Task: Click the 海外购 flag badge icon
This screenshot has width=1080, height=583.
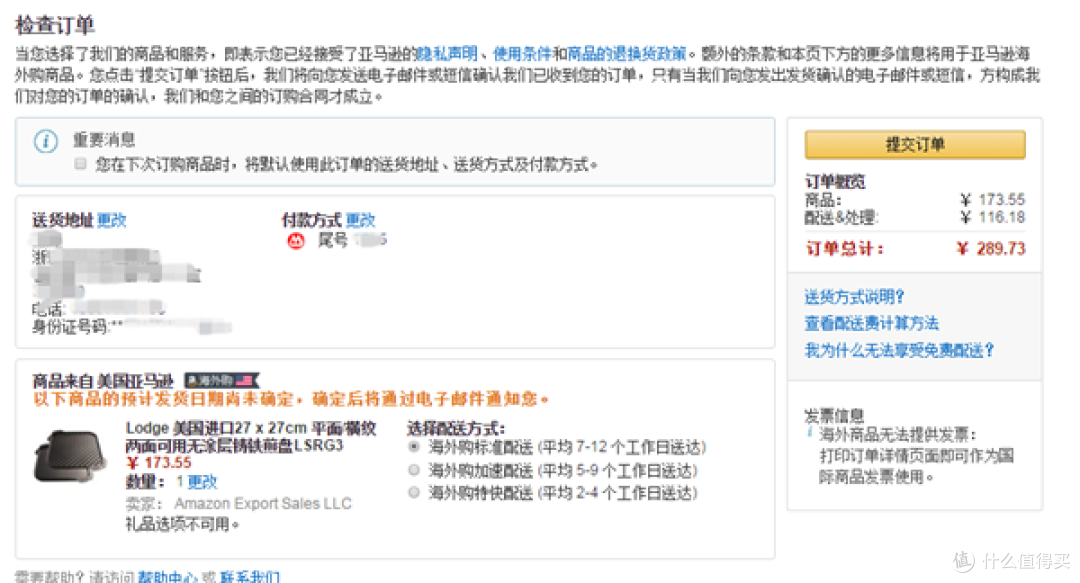Action: [x=222, y=380]
